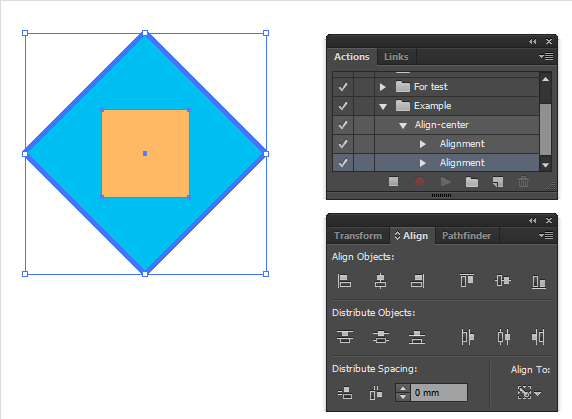Create new action icon

click(498, 182)
